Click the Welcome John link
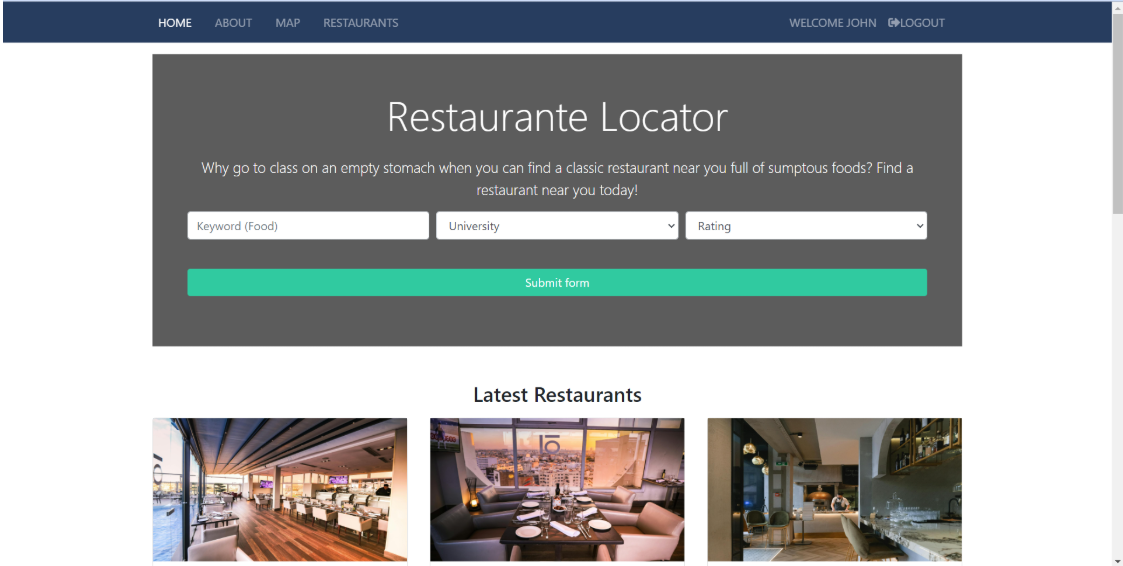The height and width of the screenshot is (566, 1123). point(833,23)
